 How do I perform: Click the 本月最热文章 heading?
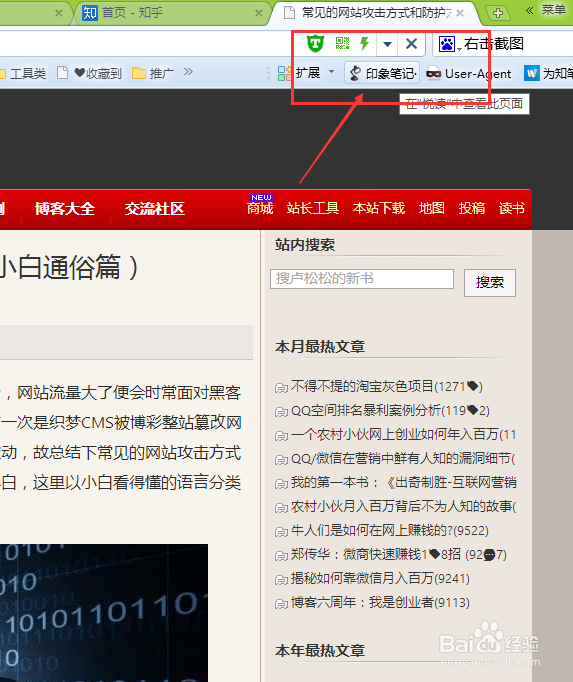tap(320, 347)
